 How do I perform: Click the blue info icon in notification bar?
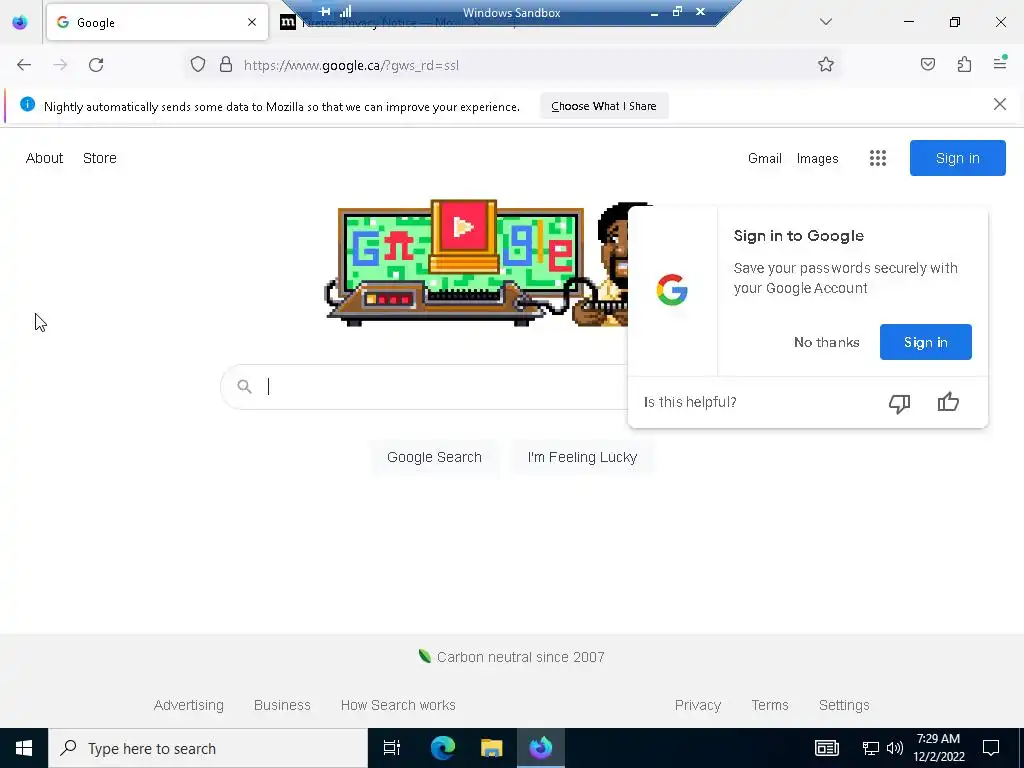tap(27, 104)
